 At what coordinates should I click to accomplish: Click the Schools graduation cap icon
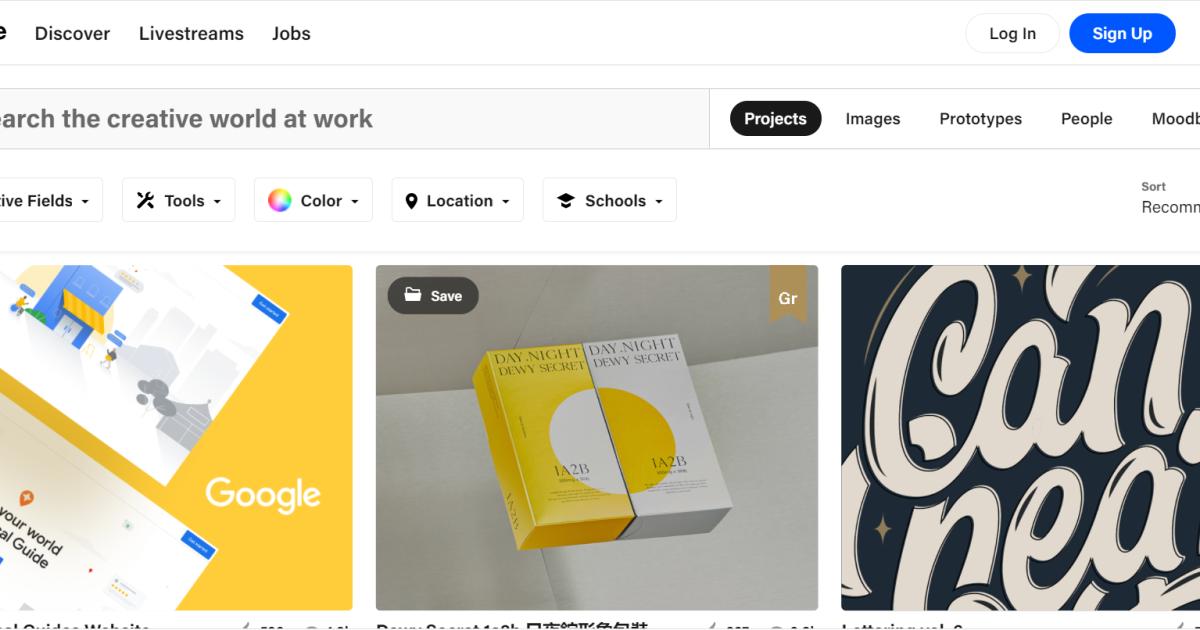click(x=565, y=200)
